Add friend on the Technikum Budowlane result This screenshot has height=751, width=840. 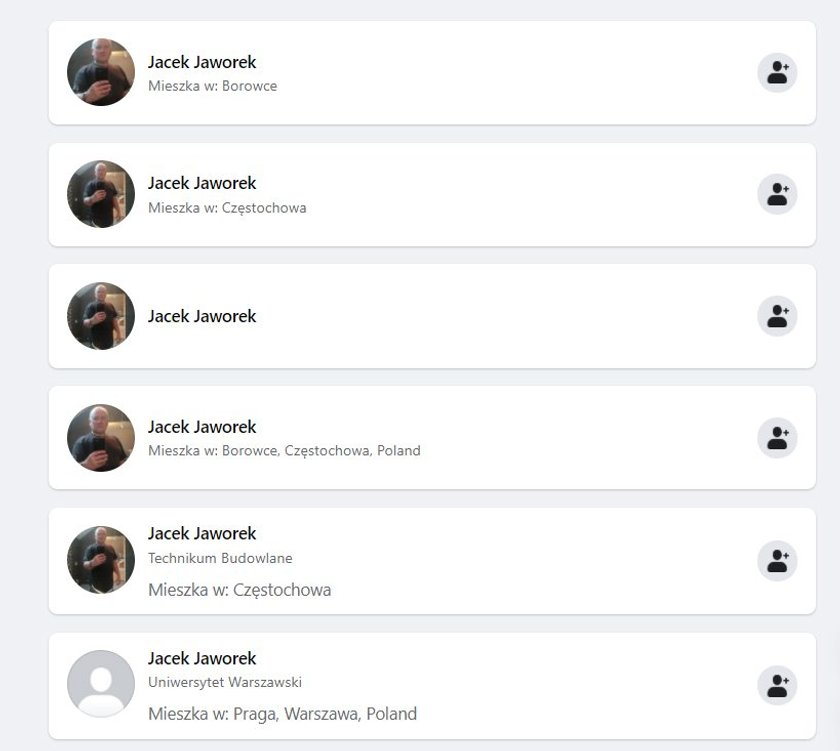click(x=777, y=561)
